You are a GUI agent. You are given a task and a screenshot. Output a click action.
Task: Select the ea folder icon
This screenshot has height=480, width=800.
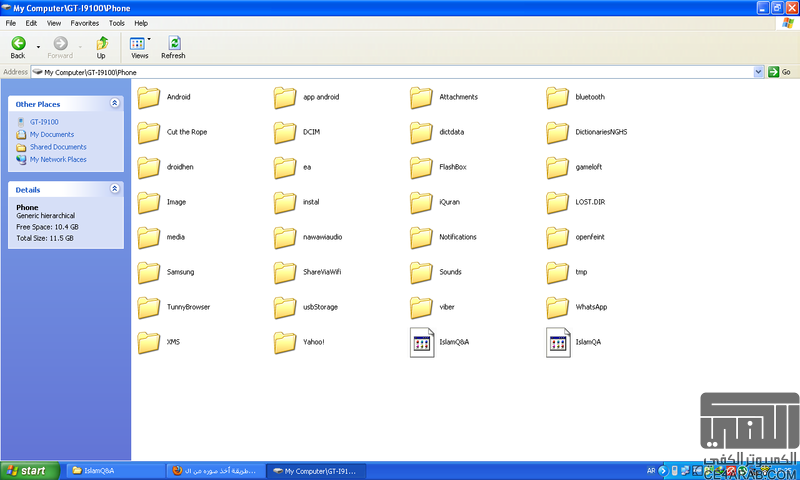point(285,167)
